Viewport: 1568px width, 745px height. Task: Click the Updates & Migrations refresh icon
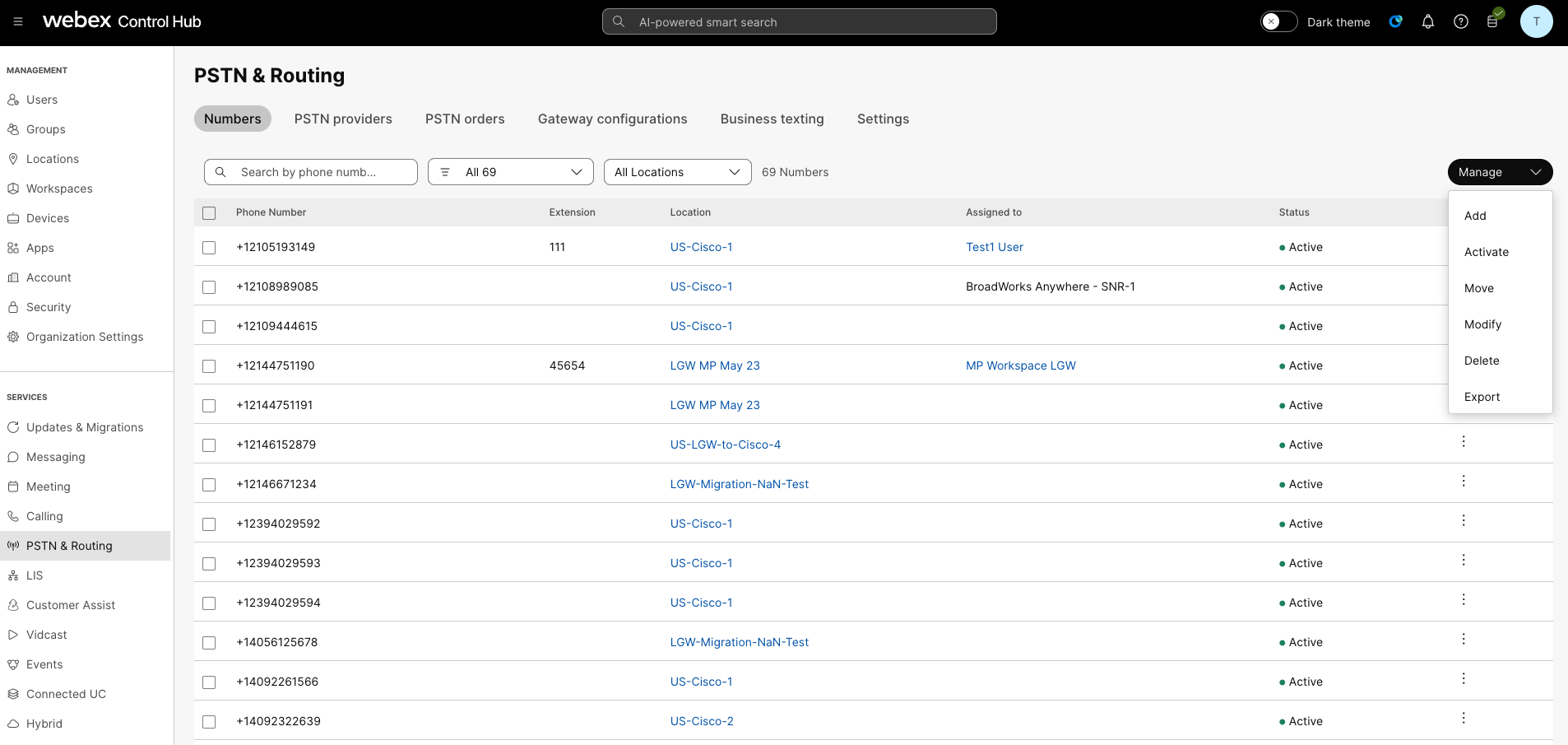[13, 427]
